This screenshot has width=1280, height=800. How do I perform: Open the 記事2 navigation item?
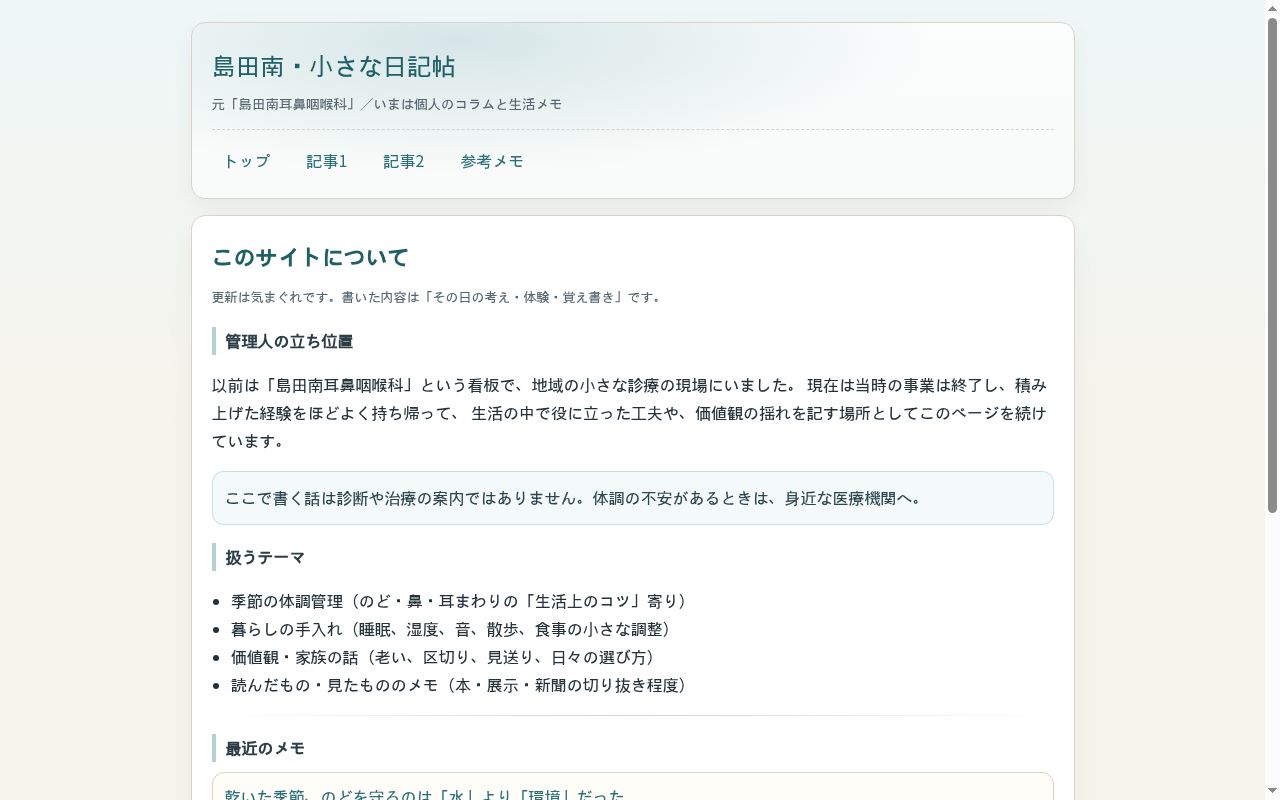[404, 161]
